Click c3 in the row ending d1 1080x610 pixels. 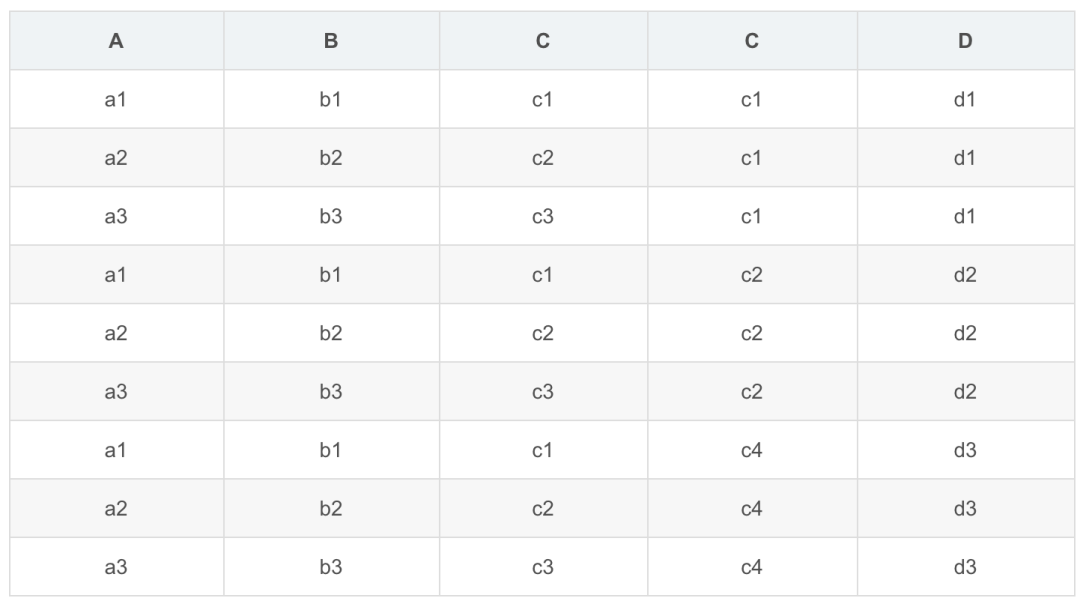pyautogui.click(x=542, y=217)
